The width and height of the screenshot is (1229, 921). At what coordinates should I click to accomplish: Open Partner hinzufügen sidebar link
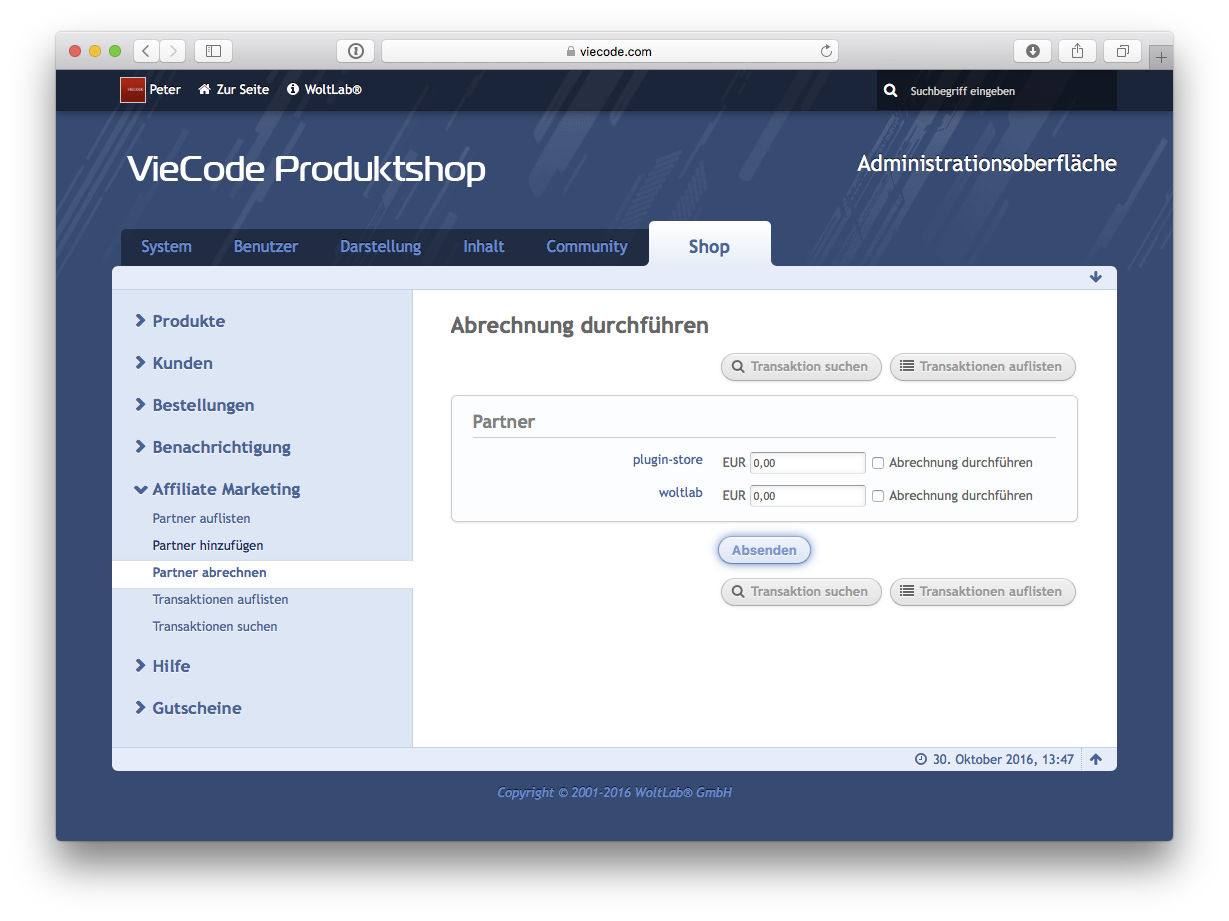(208, 546)
